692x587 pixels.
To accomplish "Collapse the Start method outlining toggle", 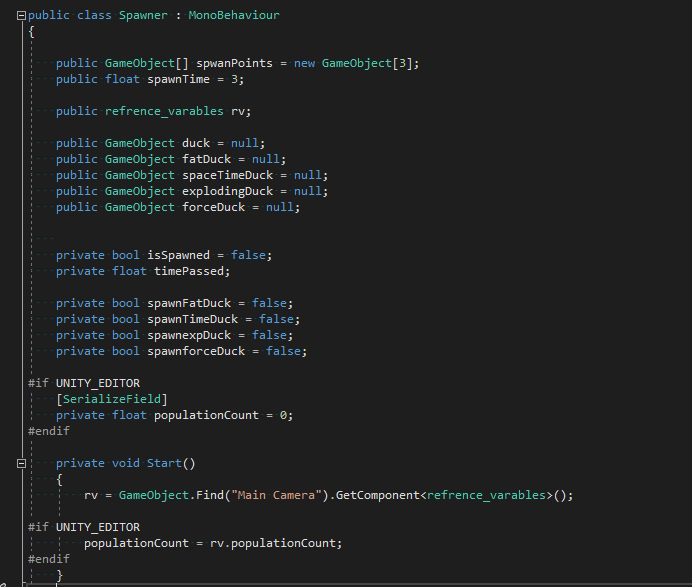I will (22, 464).
